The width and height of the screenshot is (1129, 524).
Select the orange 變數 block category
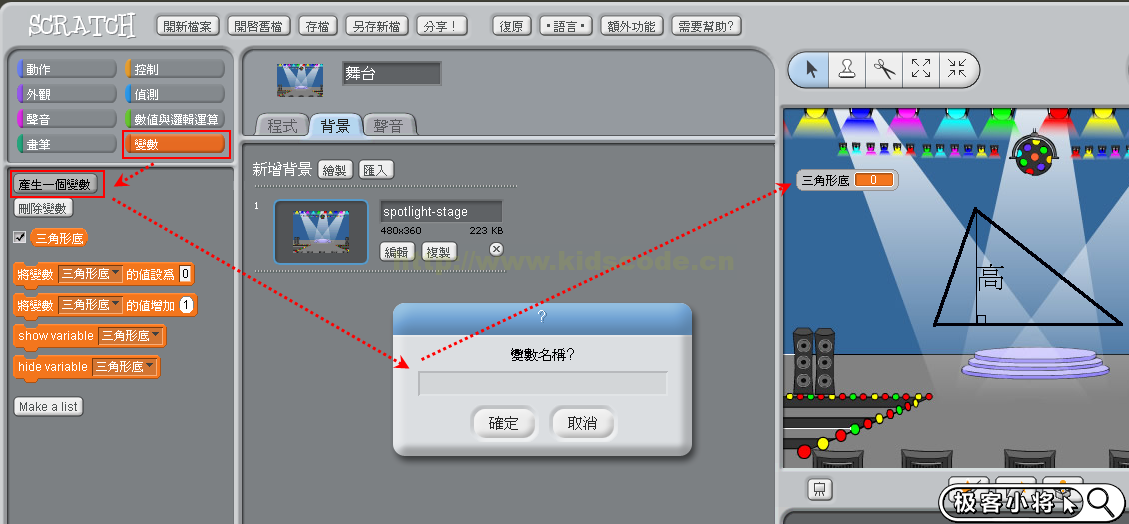(176, 145)
